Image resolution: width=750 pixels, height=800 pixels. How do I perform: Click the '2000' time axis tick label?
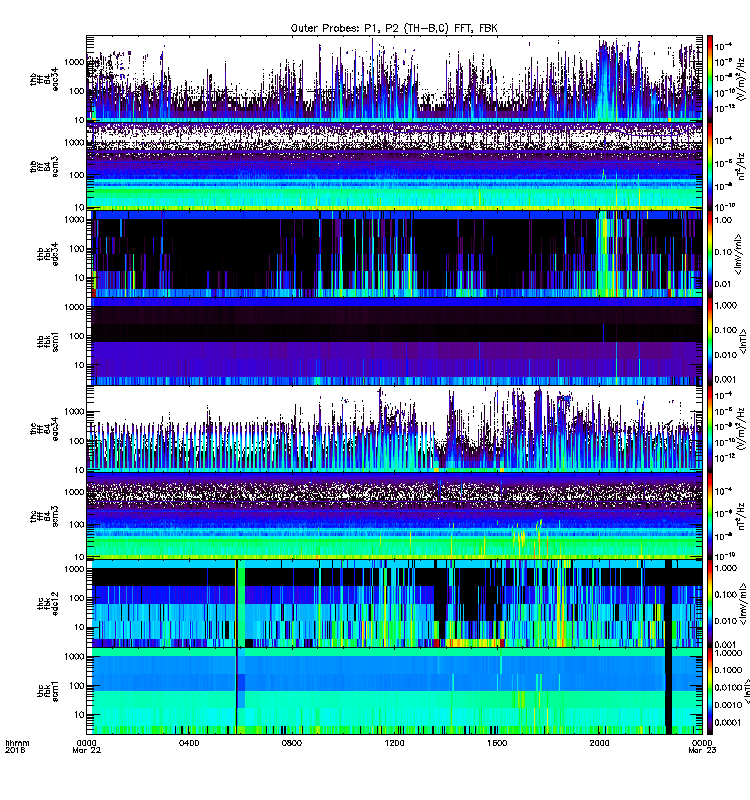click(x=599, y=743)
